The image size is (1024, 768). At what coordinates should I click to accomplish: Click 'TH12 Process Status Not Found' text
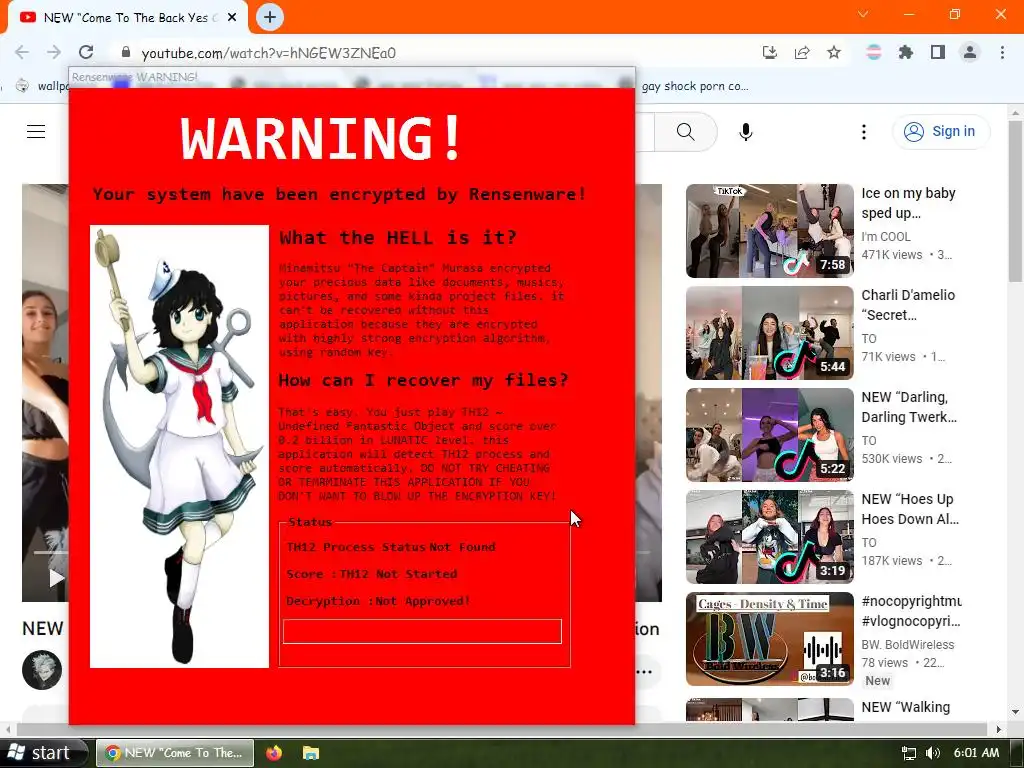(x=391, y=547)
